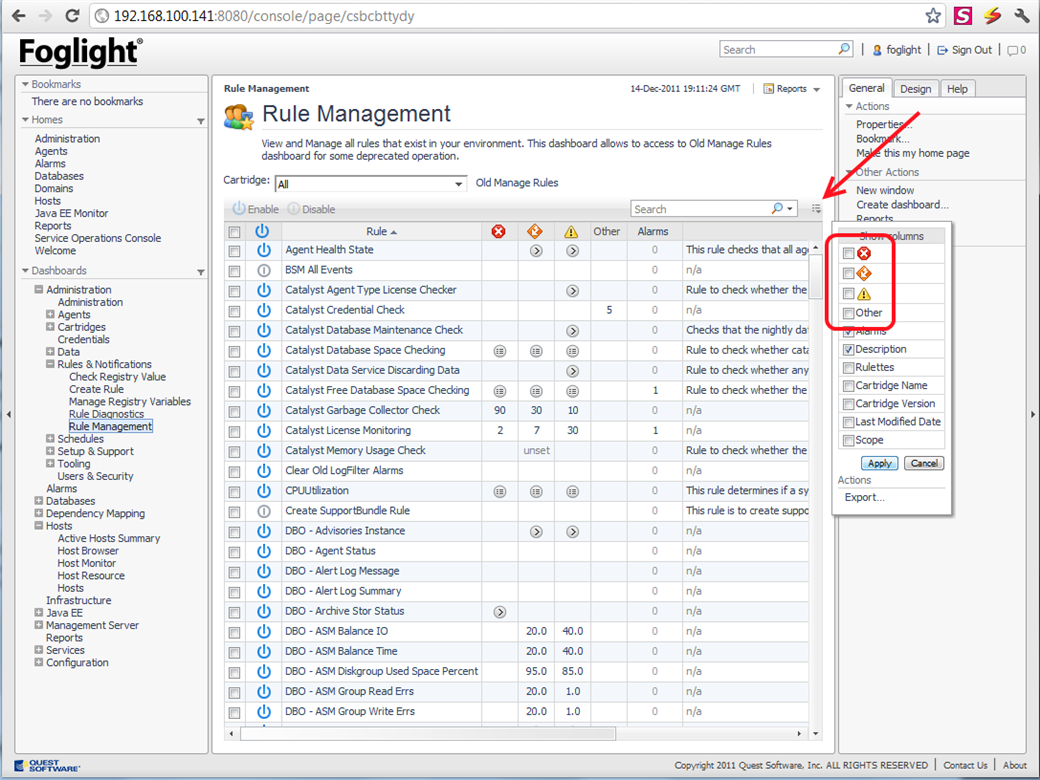Click the Enable button in the rules toolbar
The height and width of the screenshot is (780, 1040).
pos(255,209)
